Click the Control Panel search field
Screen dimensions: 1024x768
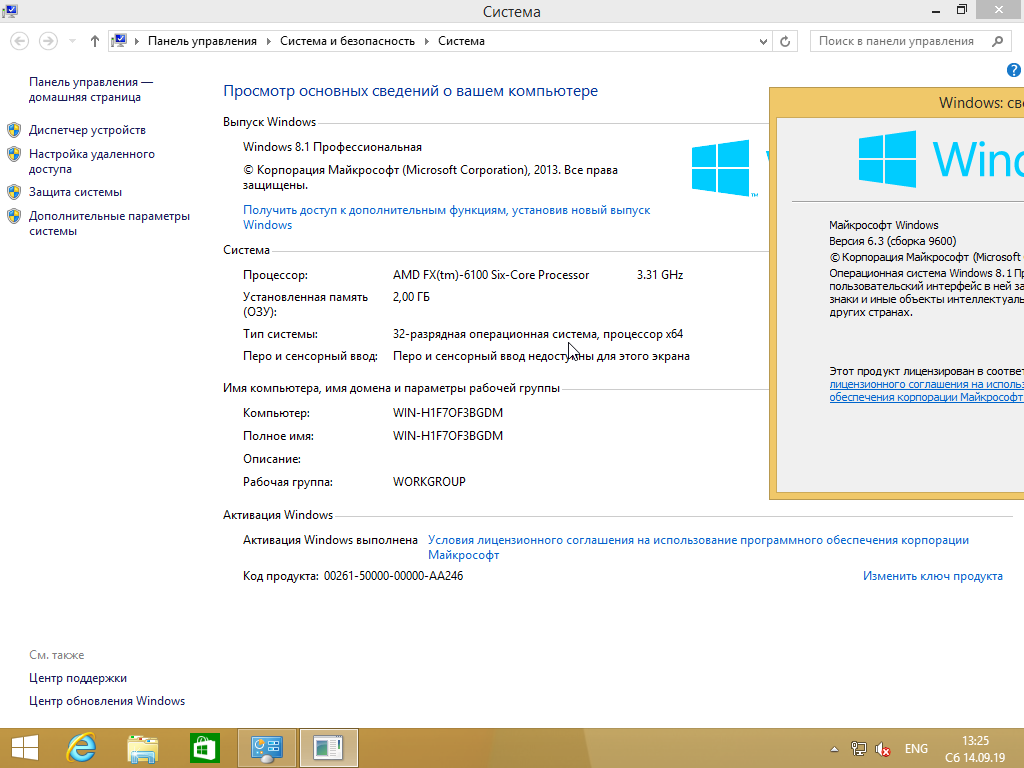(x=896, y=41)
